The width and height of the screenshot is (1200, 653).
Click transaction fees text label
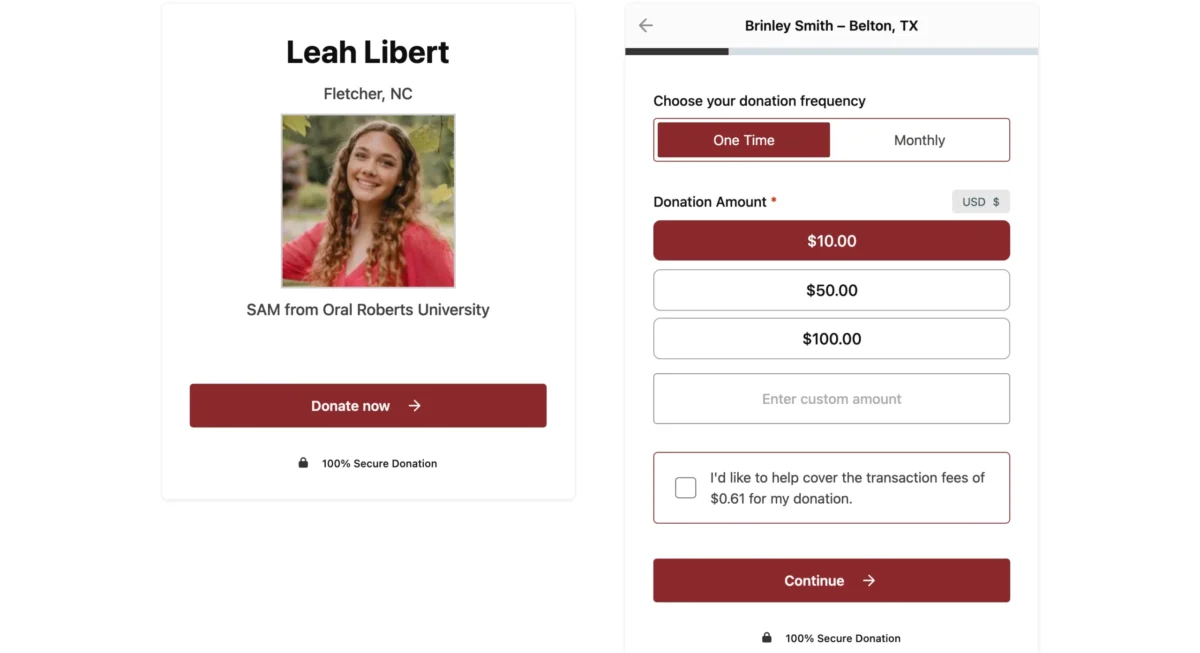847,488
